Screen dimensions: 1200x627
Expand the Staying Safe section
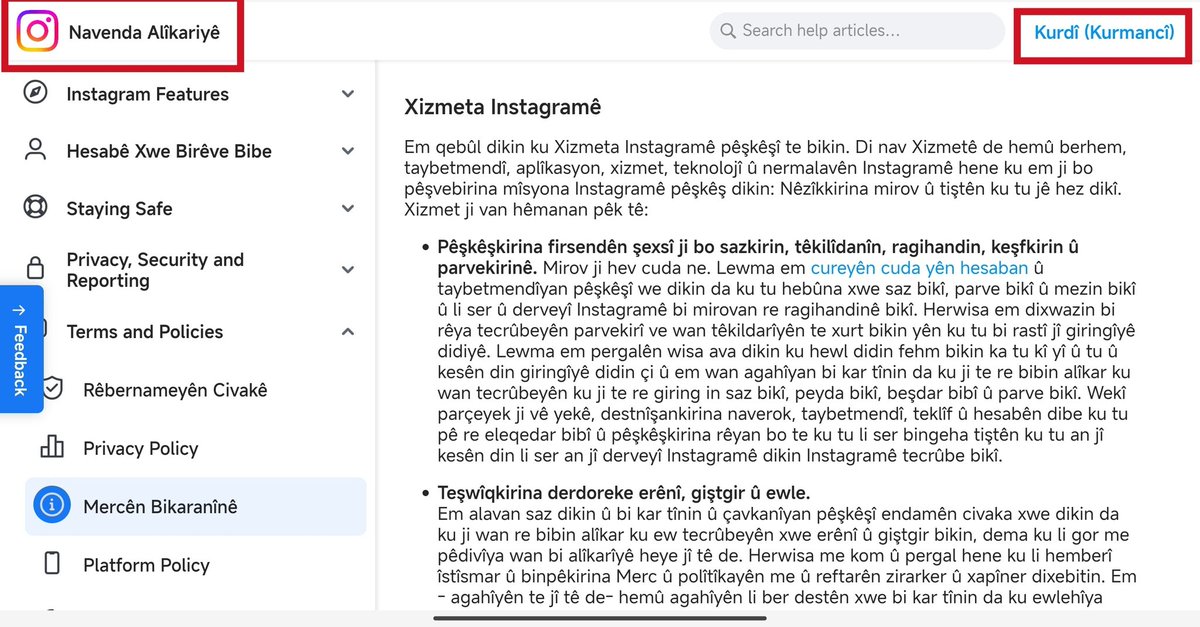pos(348,208)
